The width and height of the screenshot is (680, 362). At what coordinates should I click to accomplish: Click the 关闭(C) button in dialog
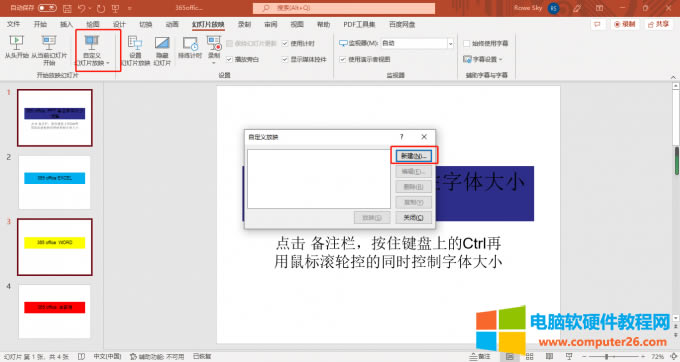point(414,218)
